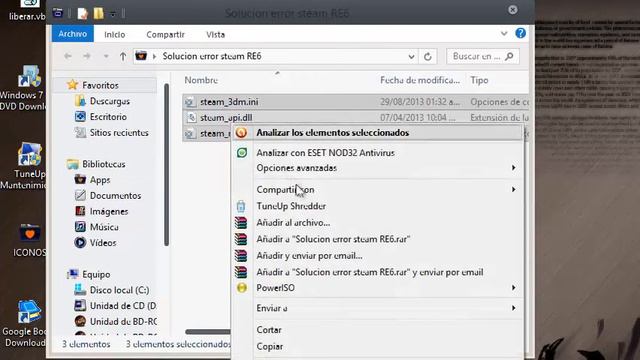The image size is (640, 360).
Task: Open Favoritos in navigation pane
Action: pyautogui.click(x=100, y=85)
